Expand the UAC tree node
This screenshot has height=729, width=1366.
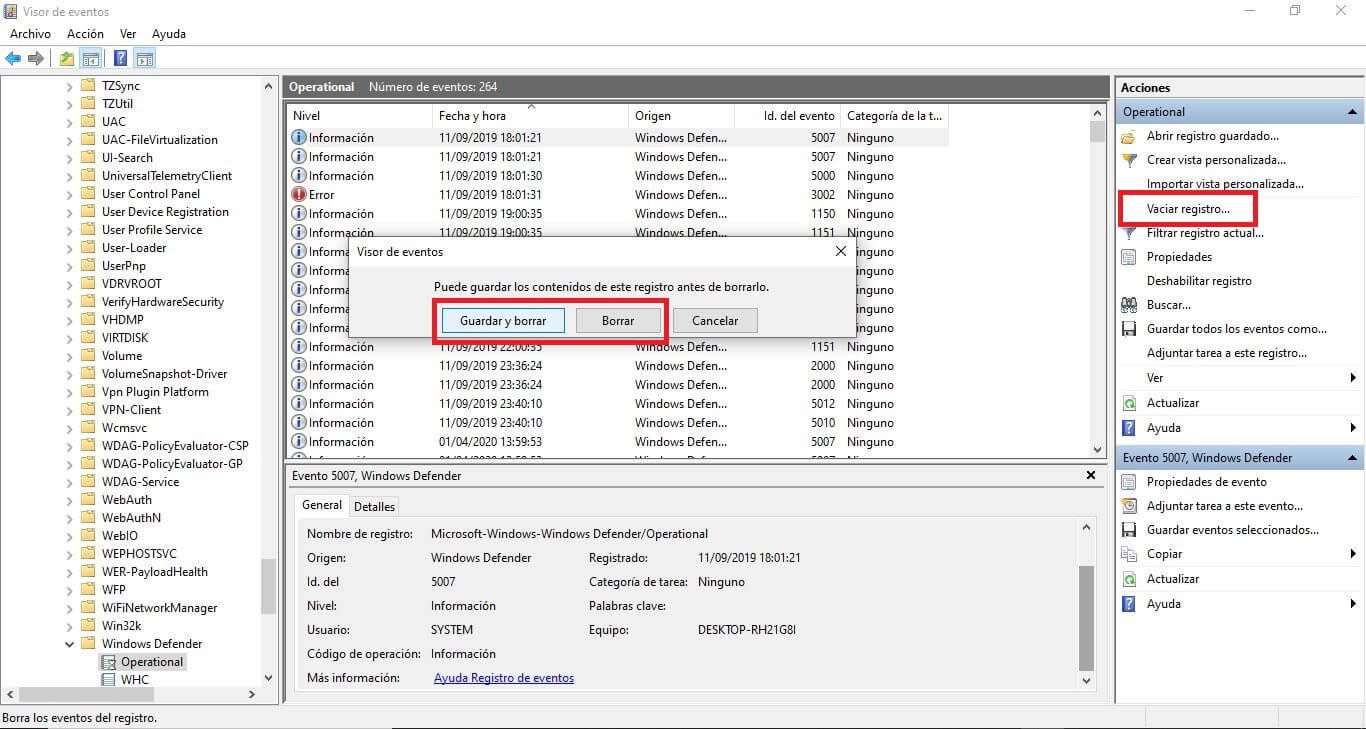pyautogui.click(x=69, y=122)
